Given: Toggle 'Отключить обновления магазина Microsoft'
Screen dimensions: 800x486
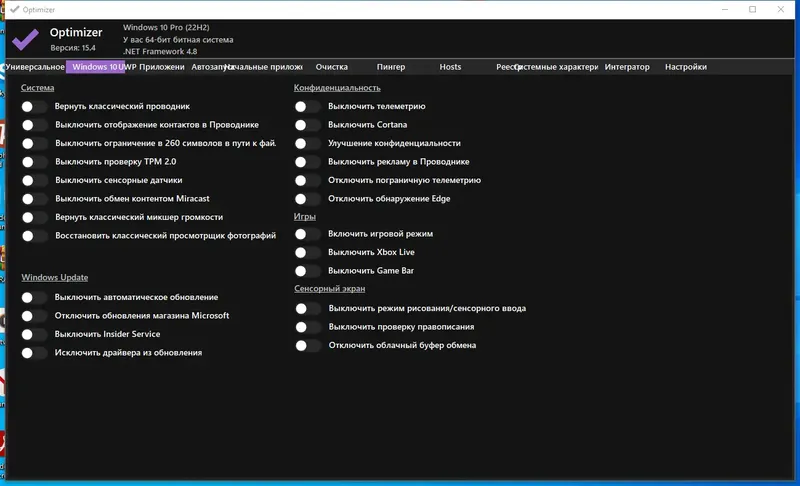Looking at the screenshot, I should (x=34, y=316).
